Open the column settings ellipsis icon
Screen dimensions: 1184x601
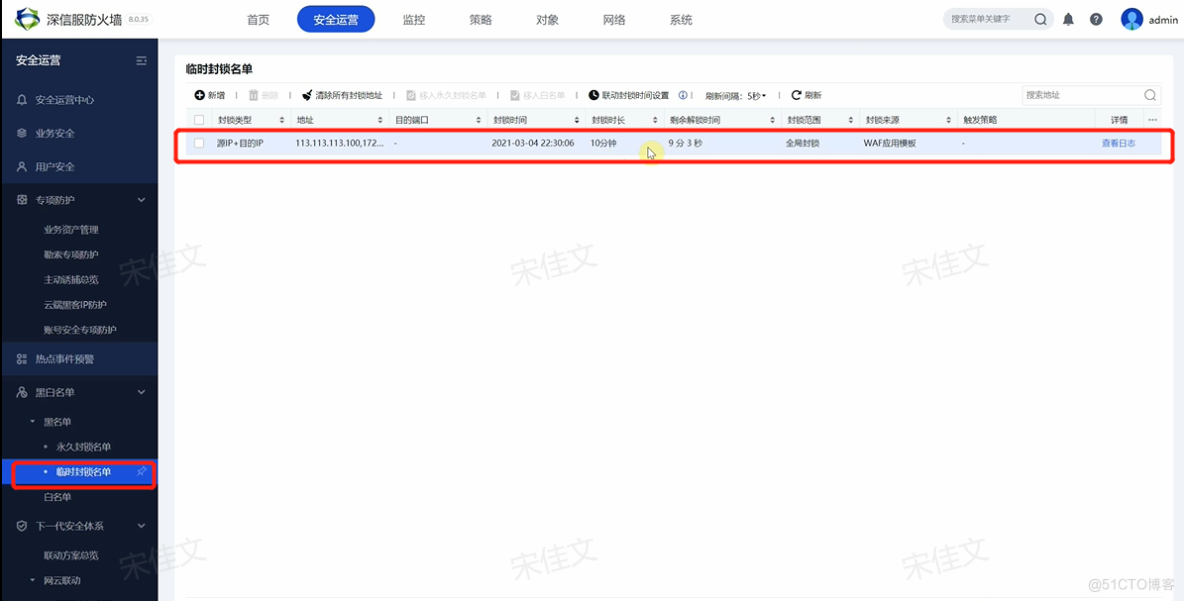click(x=1152, y=118)
